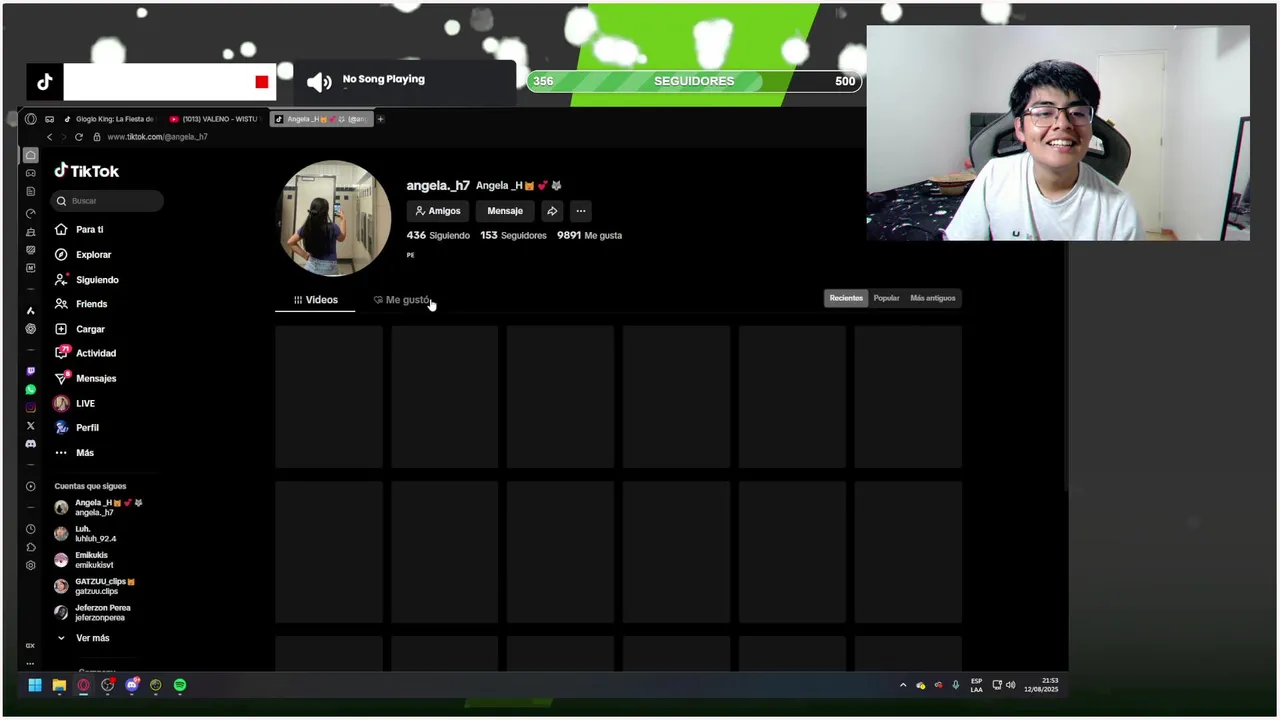Viewport: 1280px width, 720px height.
Task: Open the Opera GX menu logo icon
Action: [30, 119]
